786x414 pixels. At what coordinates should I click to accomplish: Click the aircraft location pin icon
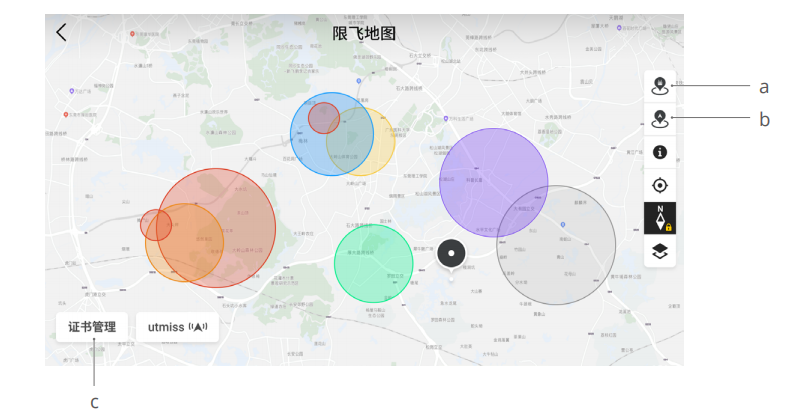(659, 120)
